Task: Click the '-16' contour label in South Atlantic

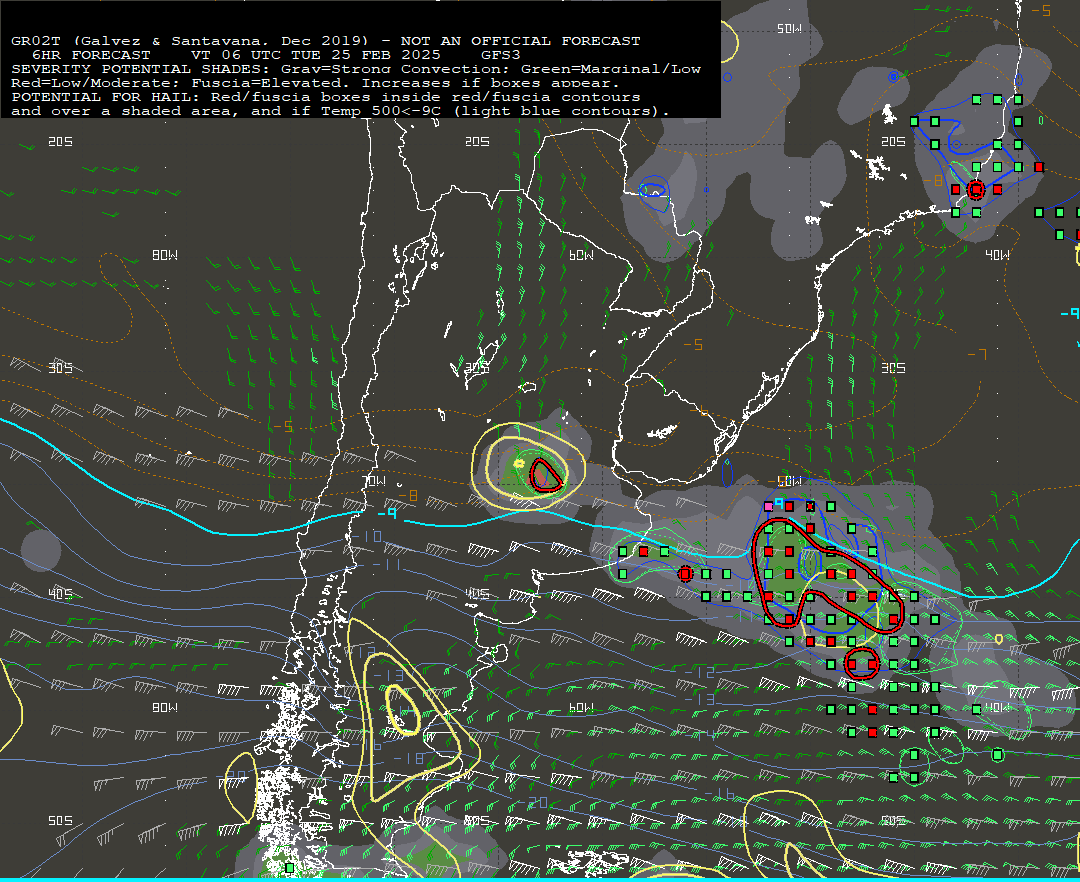Action: [x=720, y=794]
